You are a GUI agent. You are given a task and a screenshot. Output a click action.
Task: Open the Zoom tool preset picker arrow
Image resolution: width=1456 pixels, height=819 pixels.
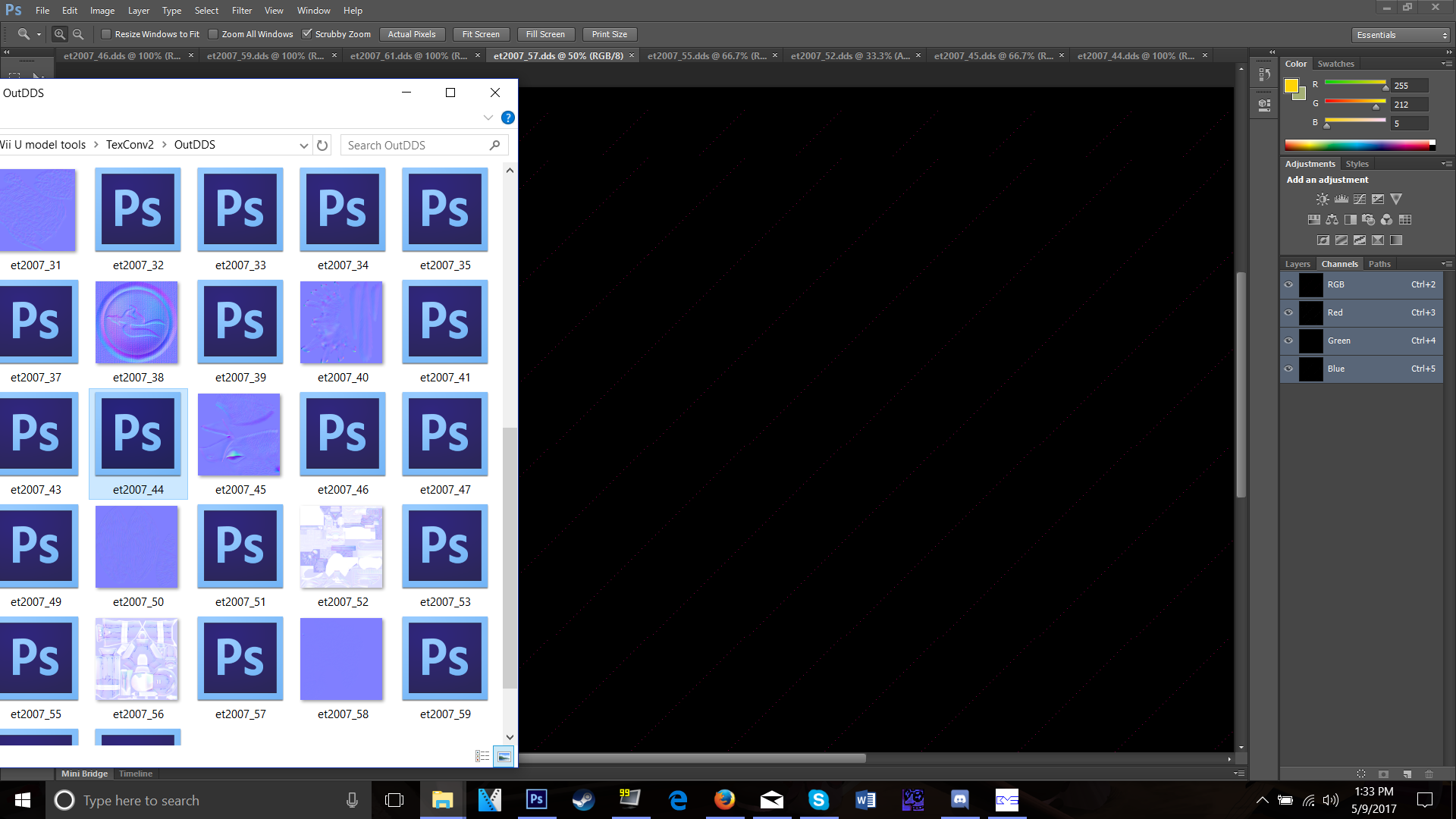(39, 34)
